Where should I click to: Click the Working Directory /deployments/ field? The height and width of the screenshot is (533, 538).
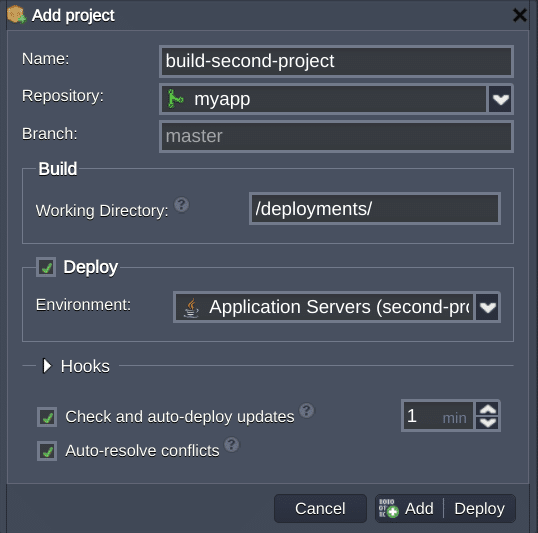click(375, 209)
